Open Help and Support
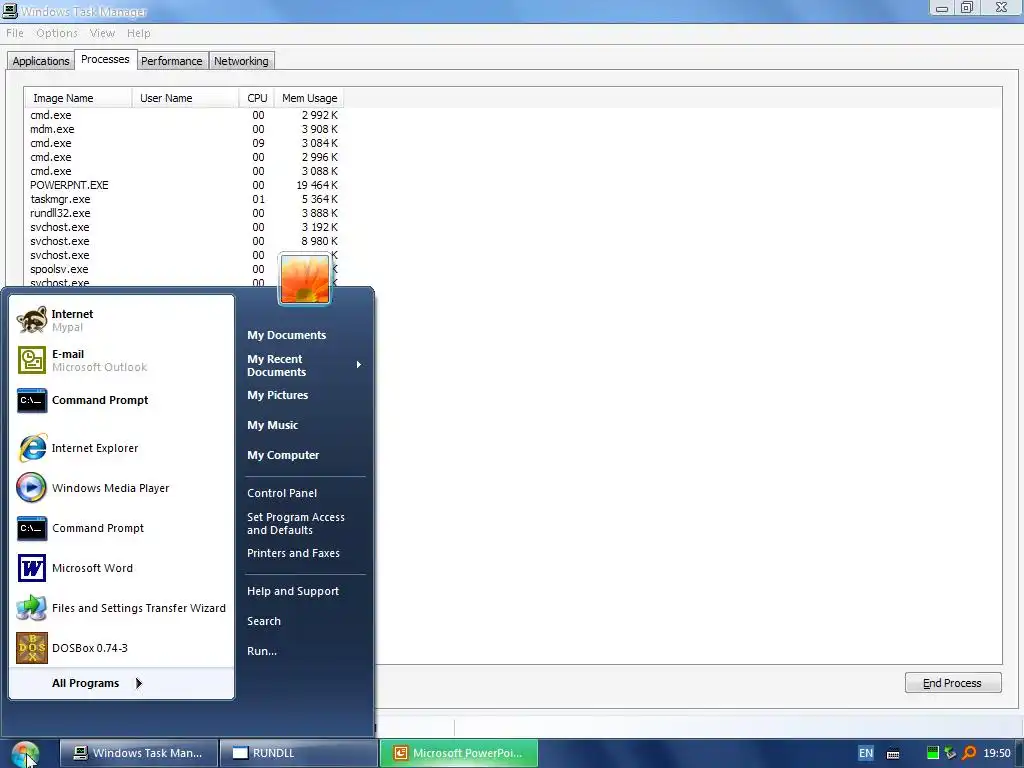The image size is (1024, 768). coord(293,591)
